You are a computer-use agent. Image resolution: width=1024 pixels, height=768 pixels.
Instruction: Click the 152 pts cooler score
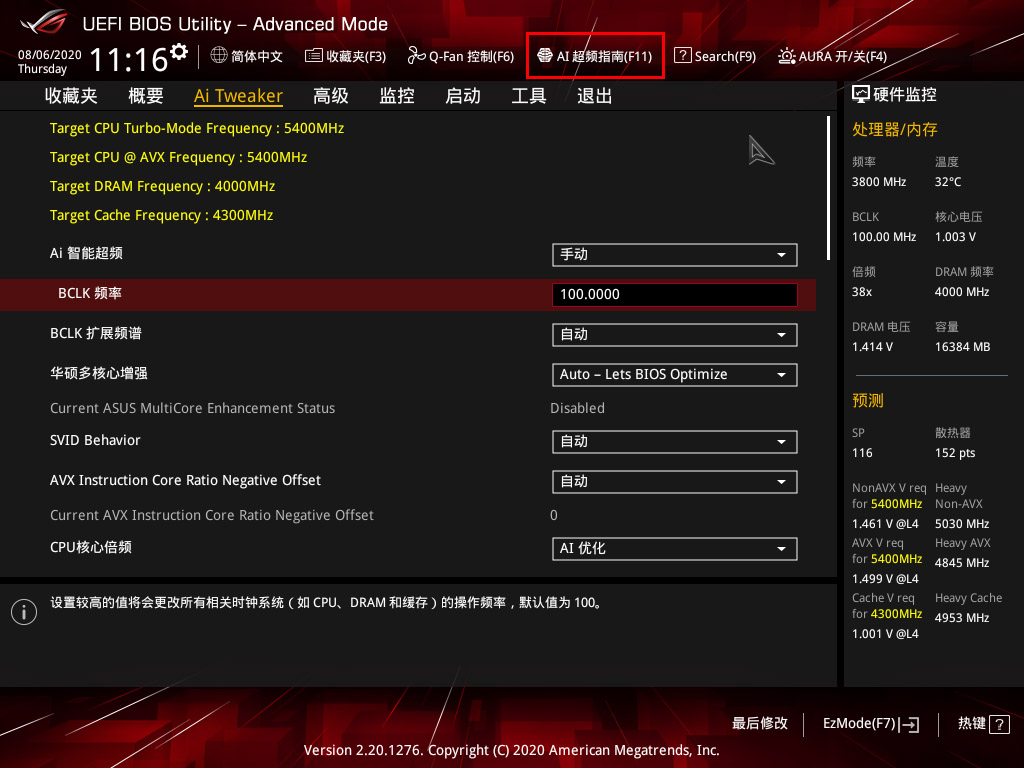click(955, 453)
